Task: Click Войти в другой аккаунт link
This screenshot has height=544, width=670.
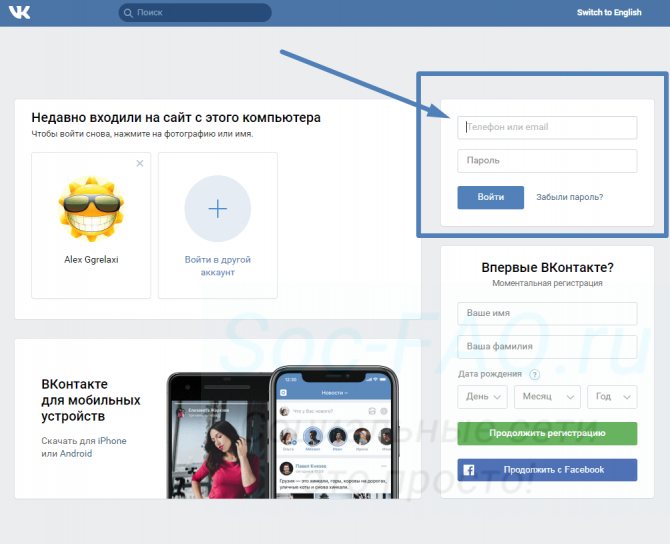Action: [217, 266]
